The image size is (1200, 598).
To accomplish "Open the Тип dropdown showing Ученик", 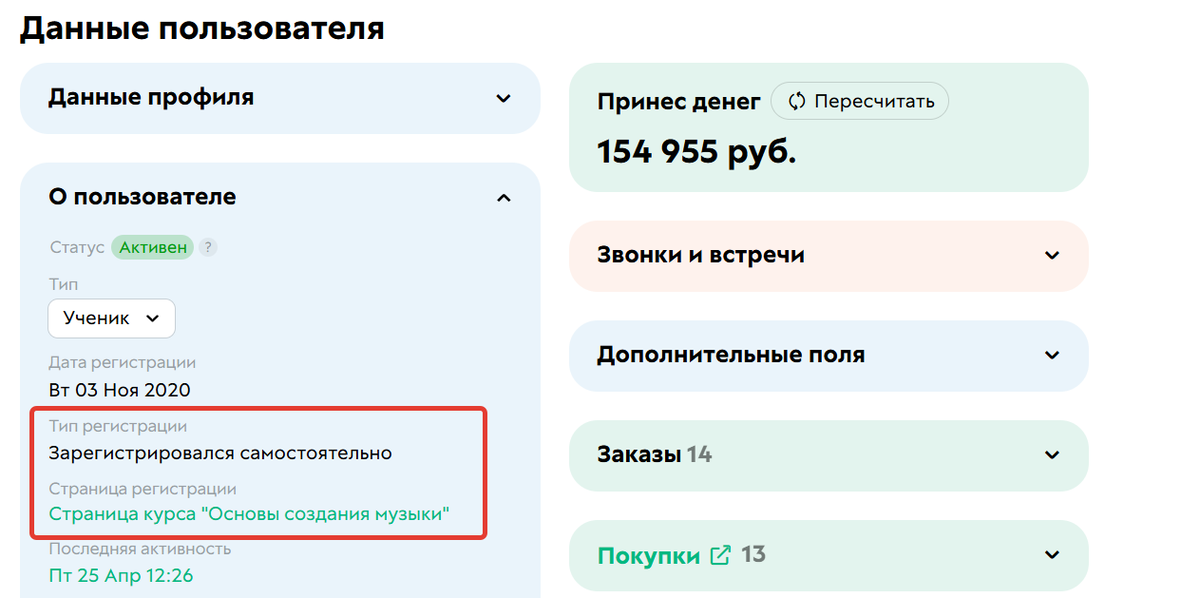I will click(111, 318).
